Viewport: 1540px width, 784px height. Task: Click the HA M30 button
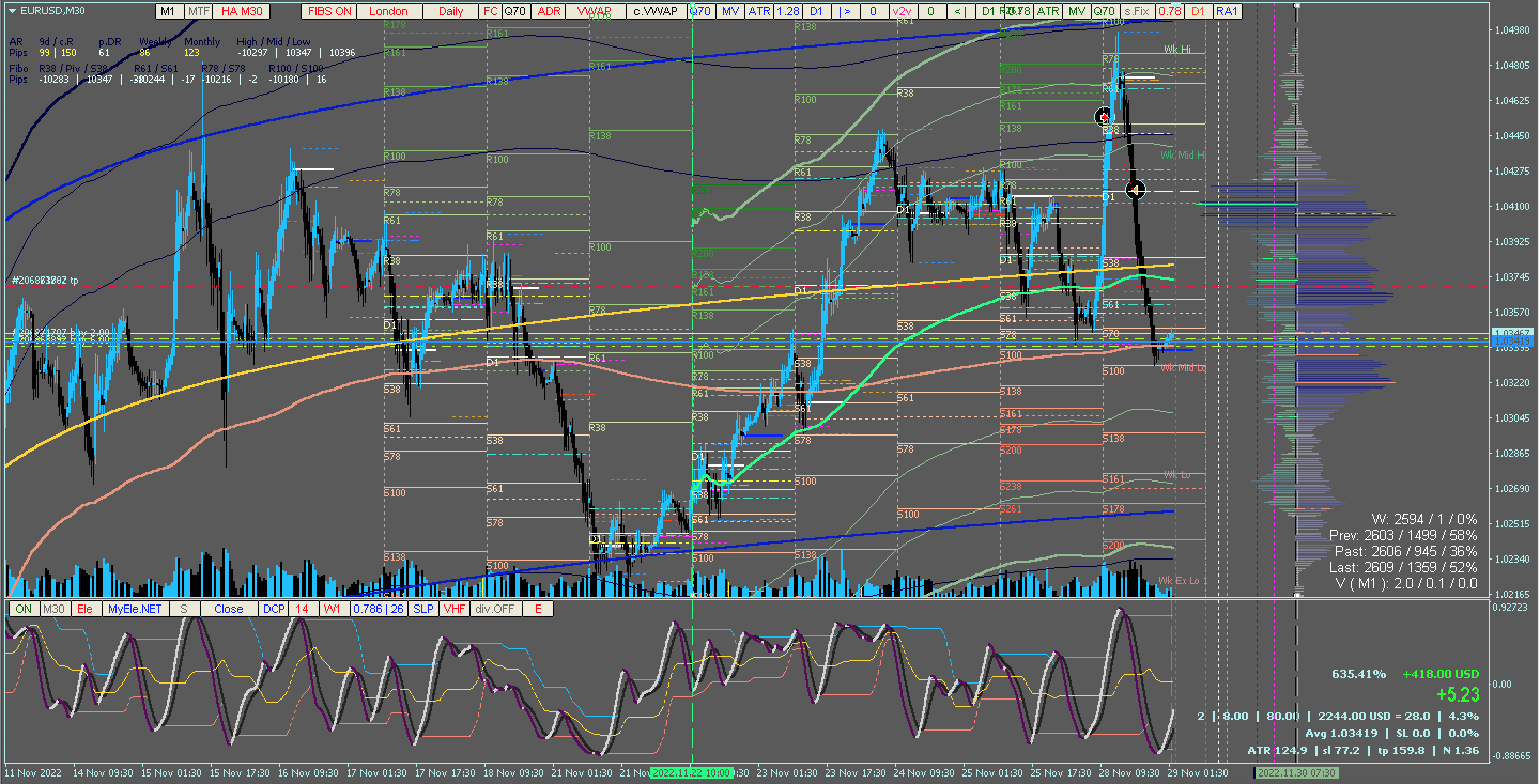click(x=242, y=11)
